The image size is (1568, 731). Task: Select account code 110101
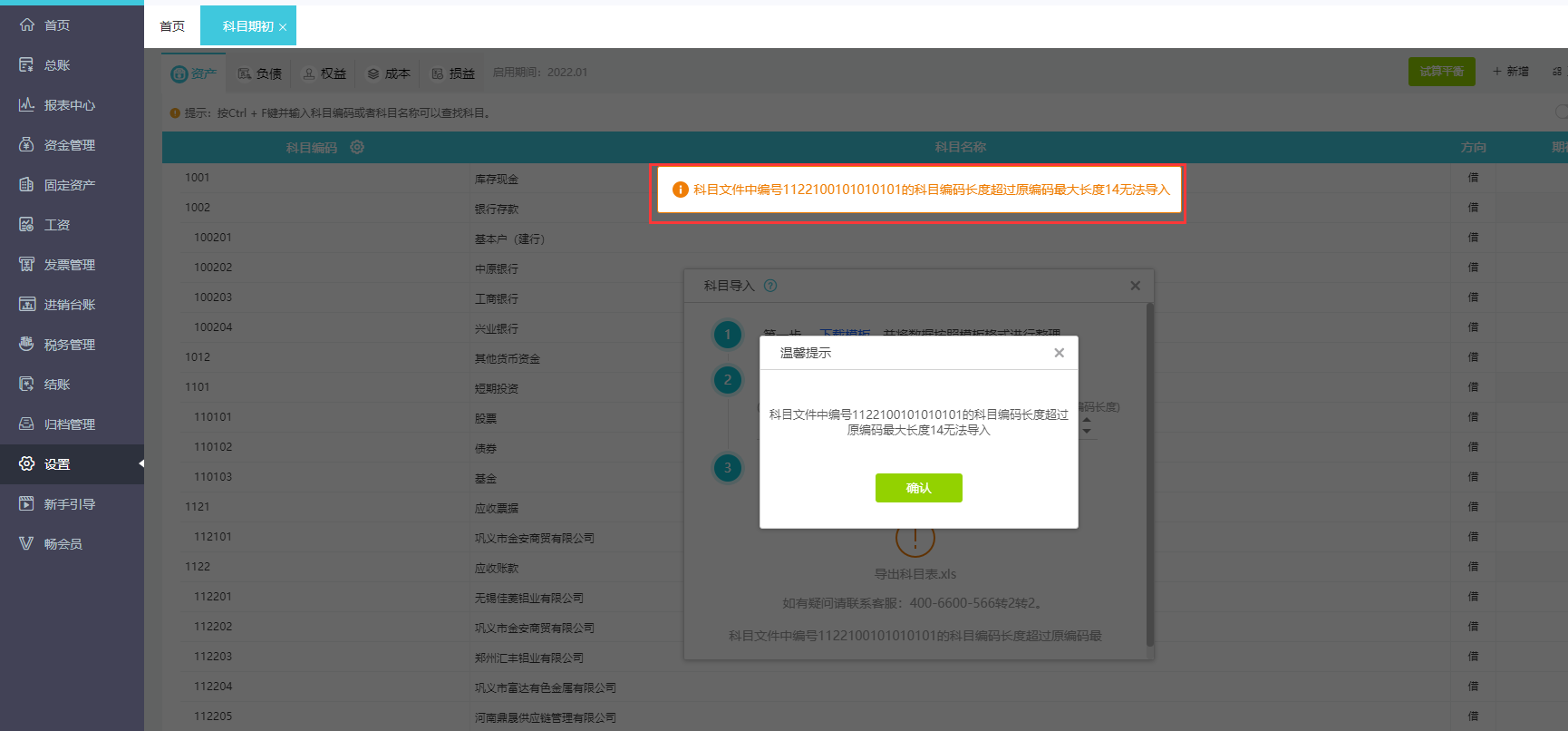click(x=213, y=417)
